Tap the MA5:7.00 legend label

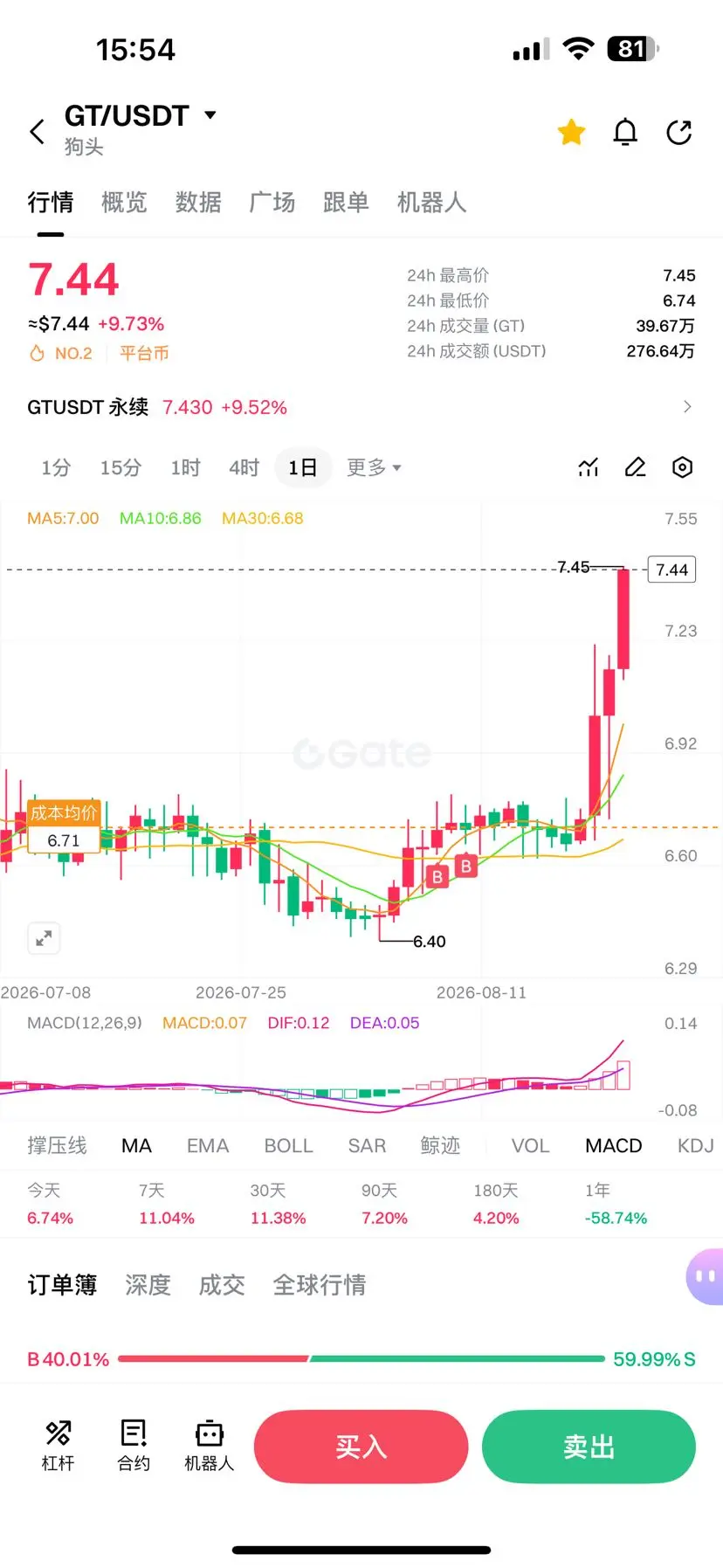pyautogui.click(x=63, y=518)
